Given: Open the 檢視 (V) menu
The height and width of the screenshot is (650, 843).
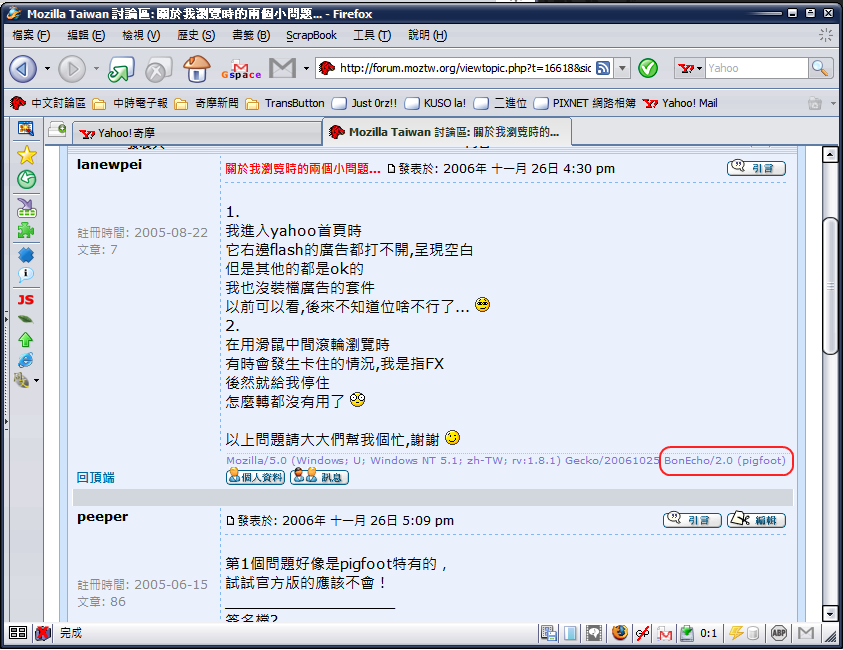Looking at the screenshot, I should click(141, 35).
